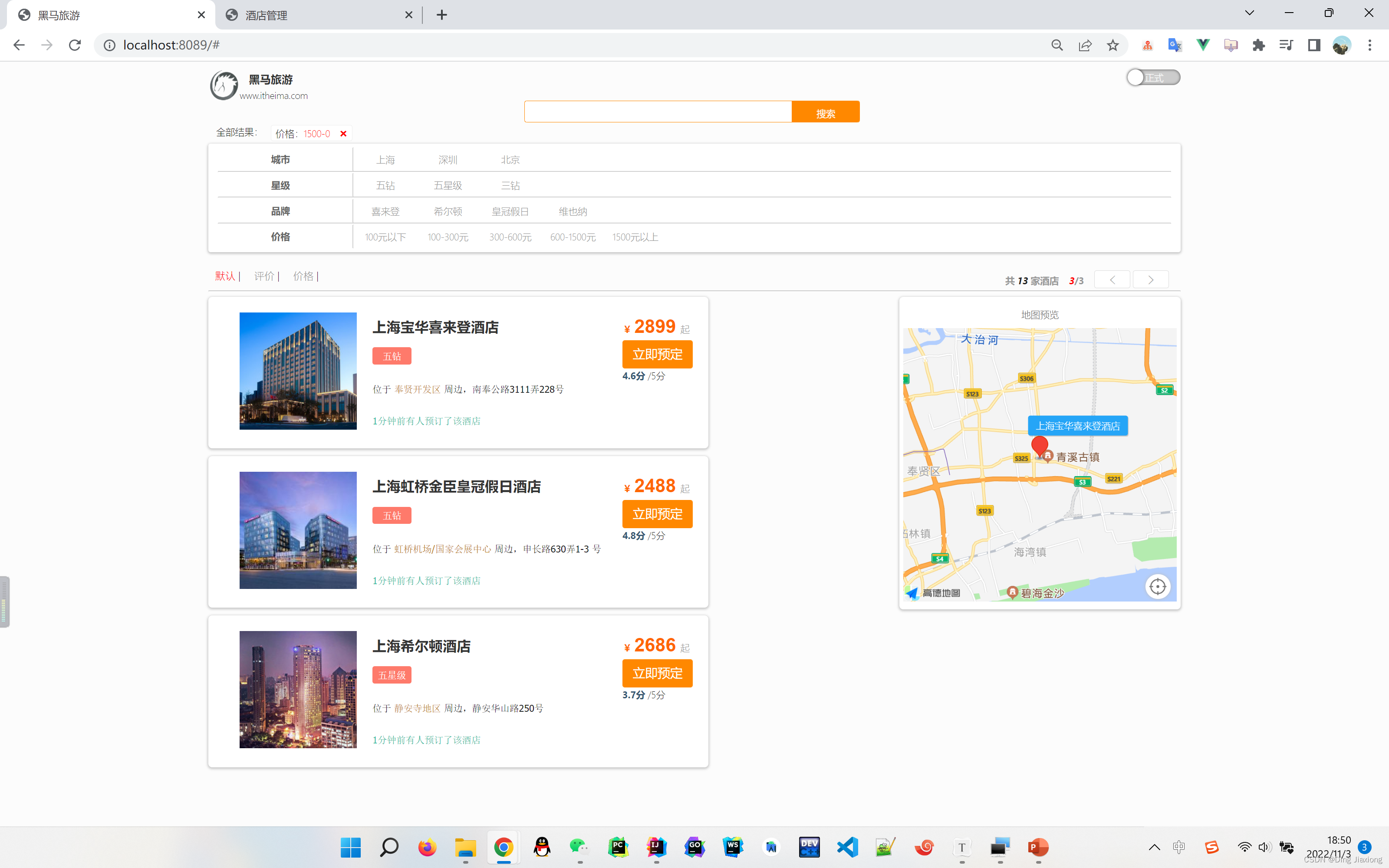The image size is (1389, 868).
Task: Go to previous results page arrow
Action: (1113, 280)
